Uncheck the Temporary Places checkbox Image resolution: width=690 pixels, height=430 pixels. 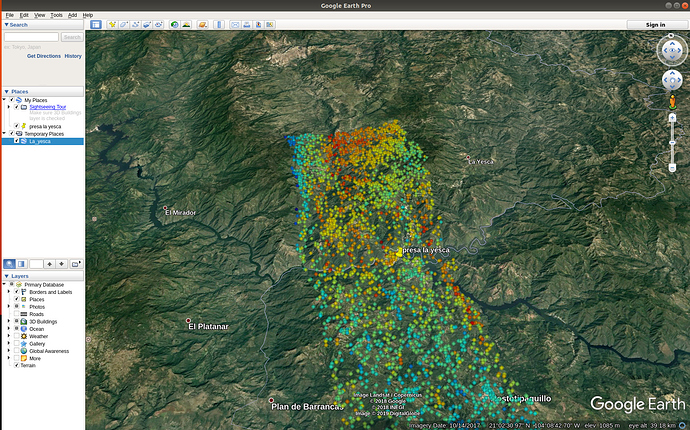point(12,134)
